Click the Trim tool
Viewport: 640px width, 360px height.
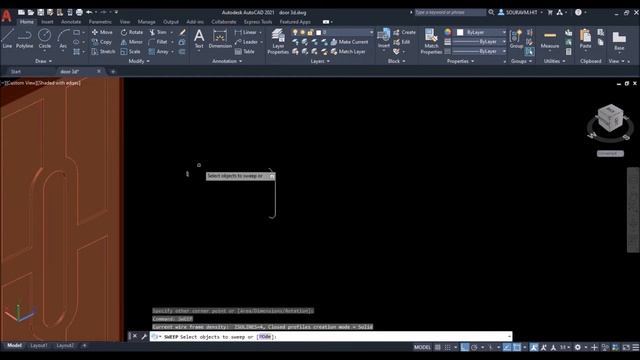pyautogui.click(x=158, y=32)
